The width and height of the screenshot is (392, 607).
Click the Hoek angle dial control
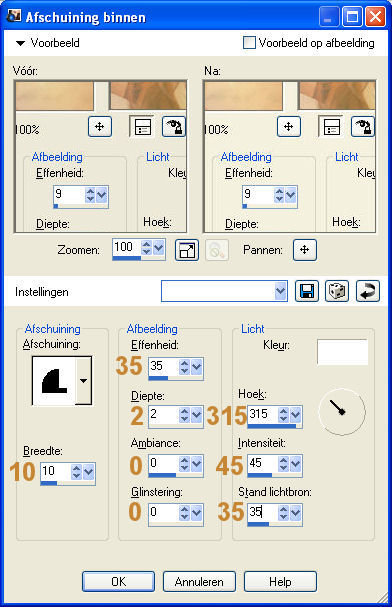pos(342,412)
